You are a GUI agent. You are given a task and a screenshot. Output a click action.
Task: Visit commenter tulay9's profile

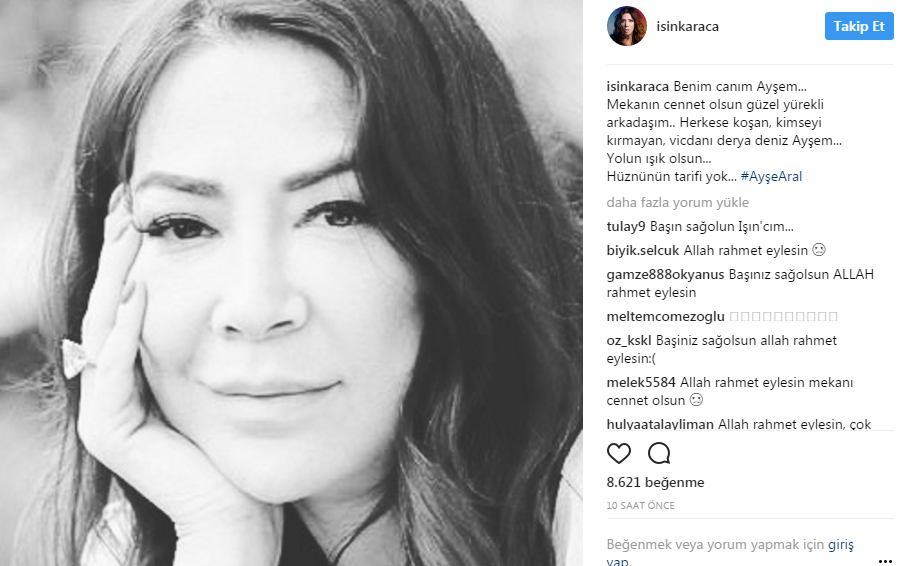click(626, 226)
